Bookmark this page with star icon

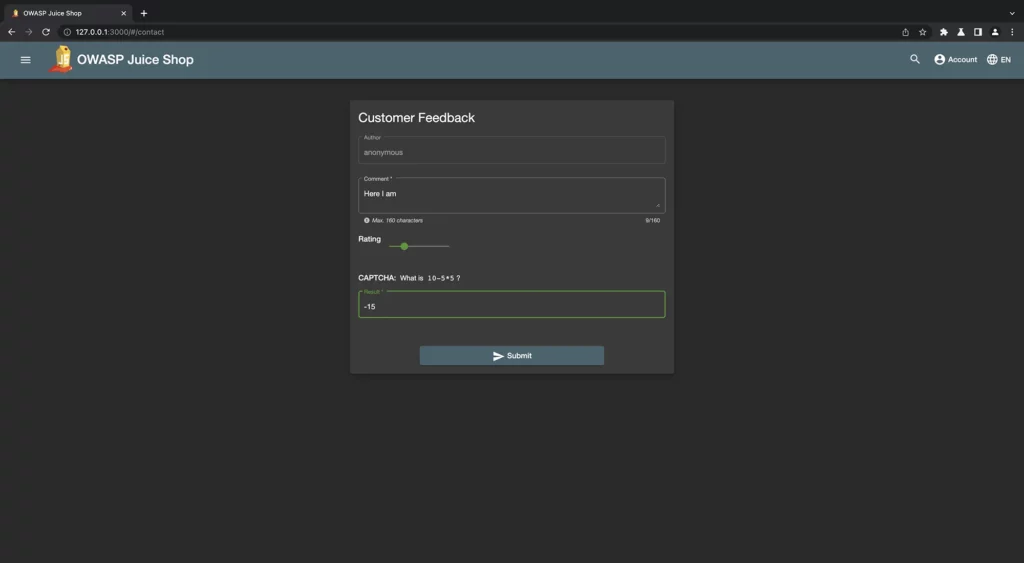click(x=922, y=31)
